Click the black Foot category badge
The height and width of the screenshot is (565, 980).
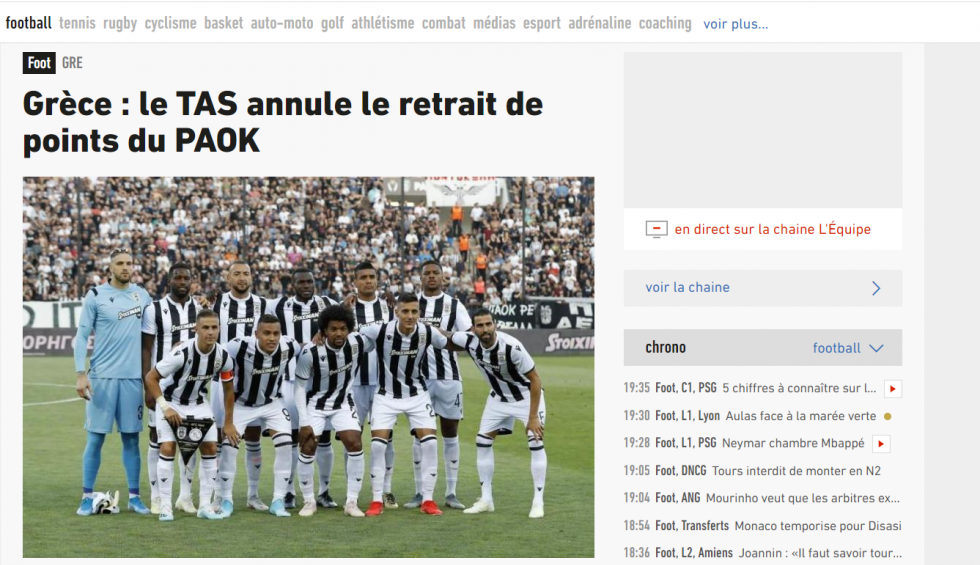coord(39,63)
